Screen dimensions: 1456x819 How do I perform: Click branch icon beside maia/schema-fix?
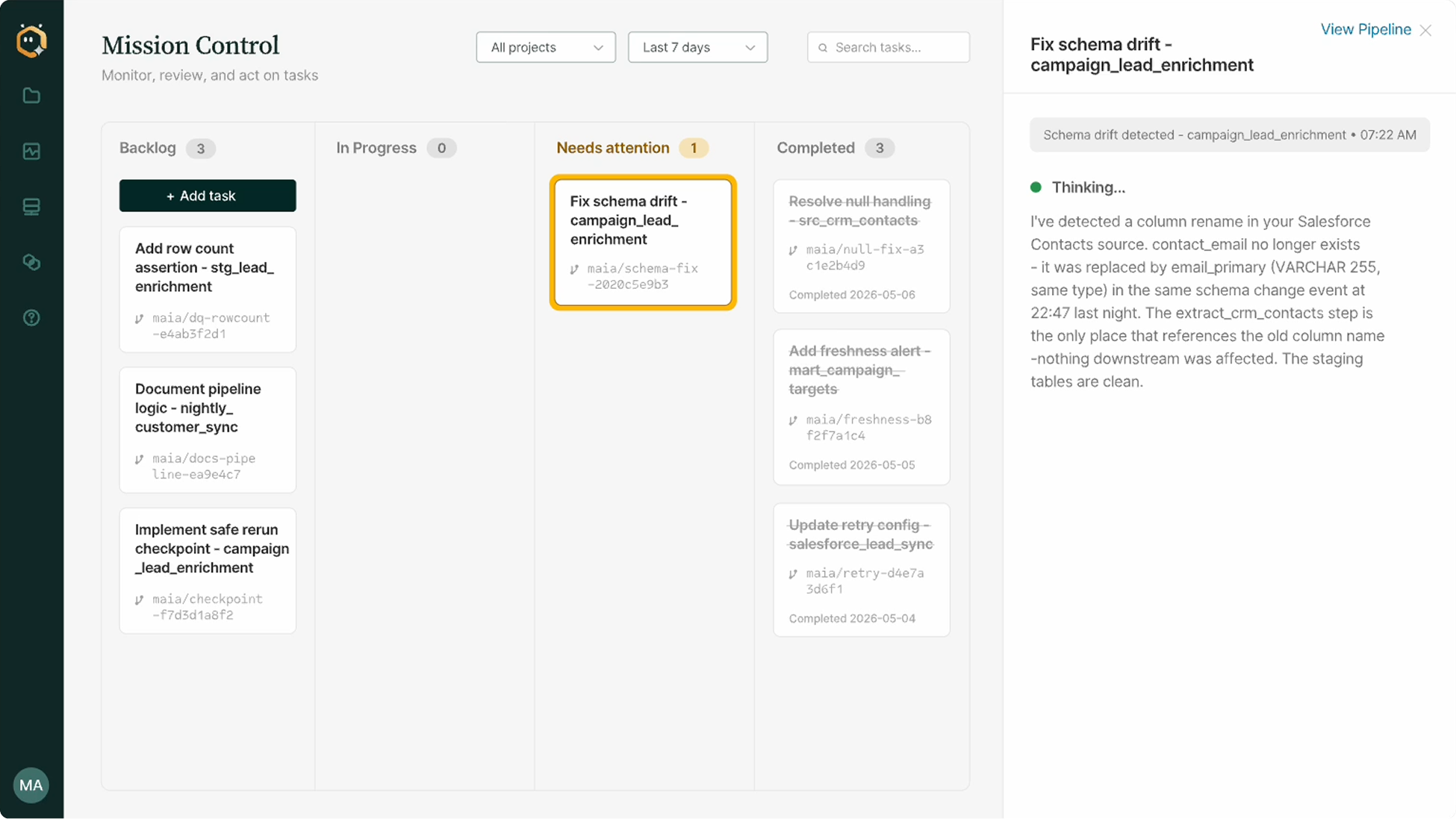574,270
